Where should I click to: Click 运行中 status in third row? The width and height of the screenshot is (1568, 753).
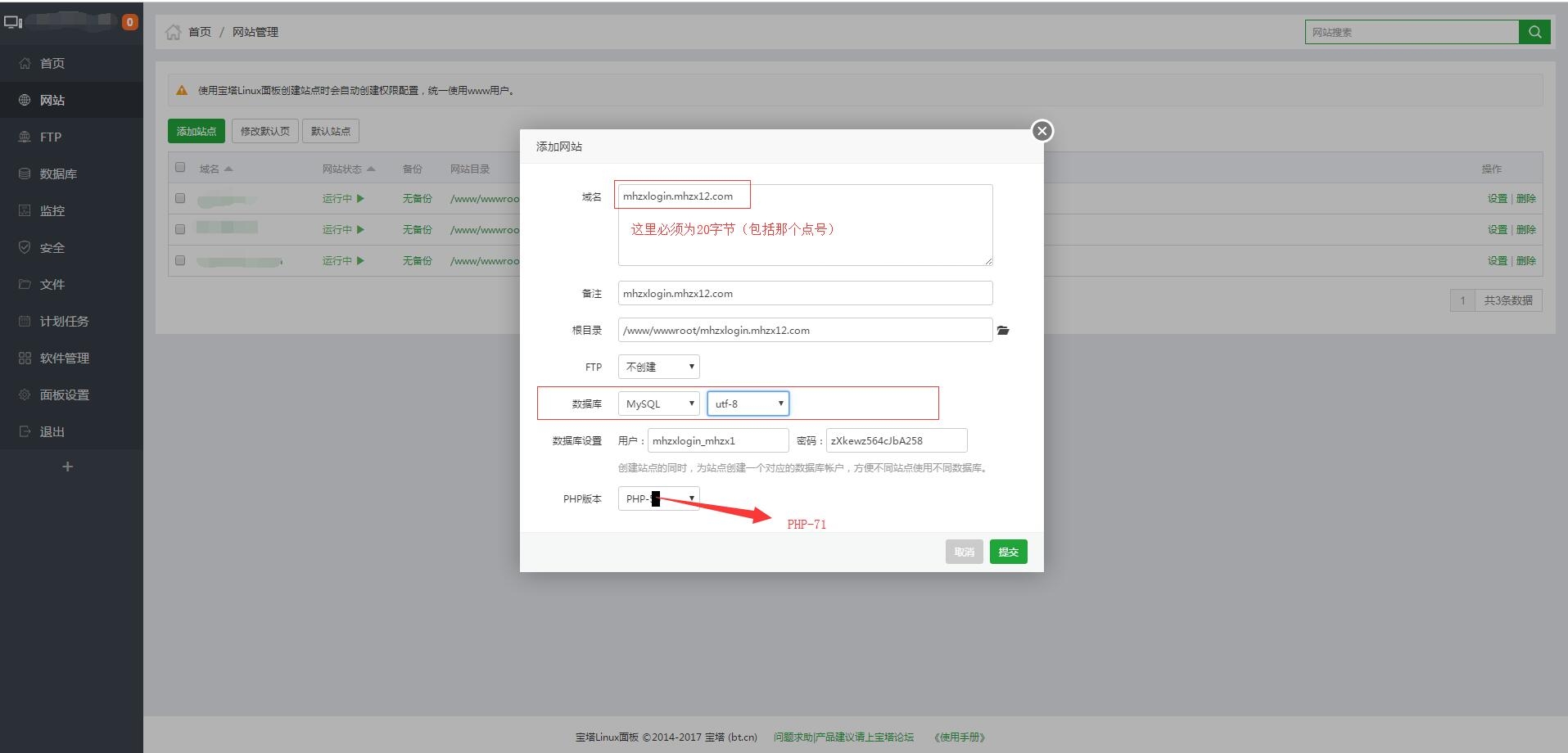(343, 260)
